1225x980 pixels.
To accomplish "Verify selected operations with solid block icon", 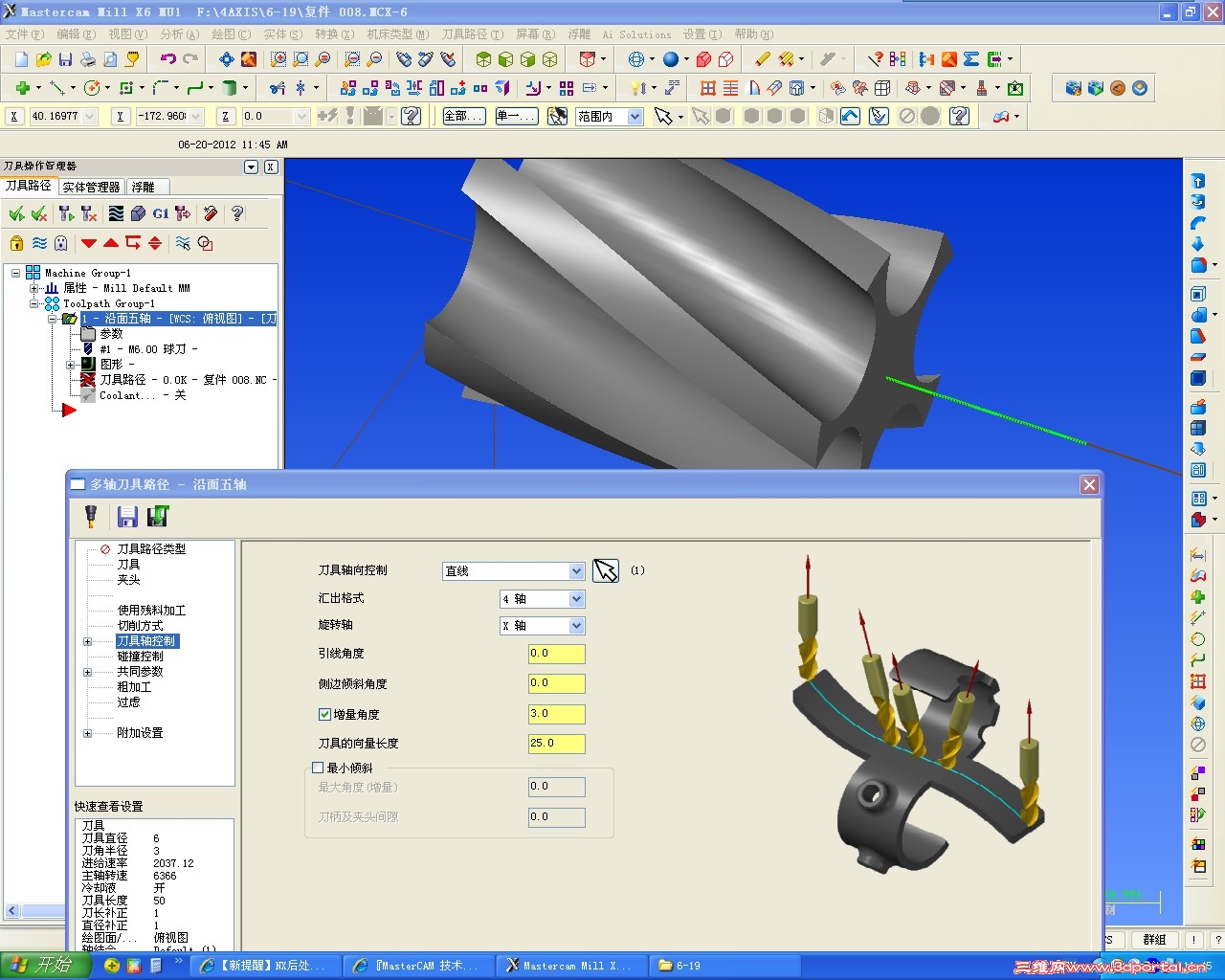I will (138, 213).
